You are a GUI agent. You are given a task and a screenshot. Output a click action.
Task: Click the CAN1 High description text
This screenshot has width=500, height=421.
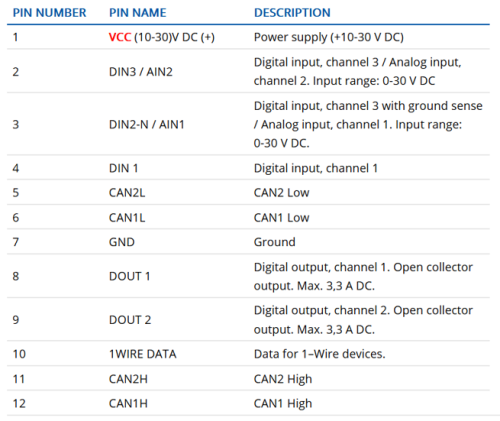[x=283, y=404]
